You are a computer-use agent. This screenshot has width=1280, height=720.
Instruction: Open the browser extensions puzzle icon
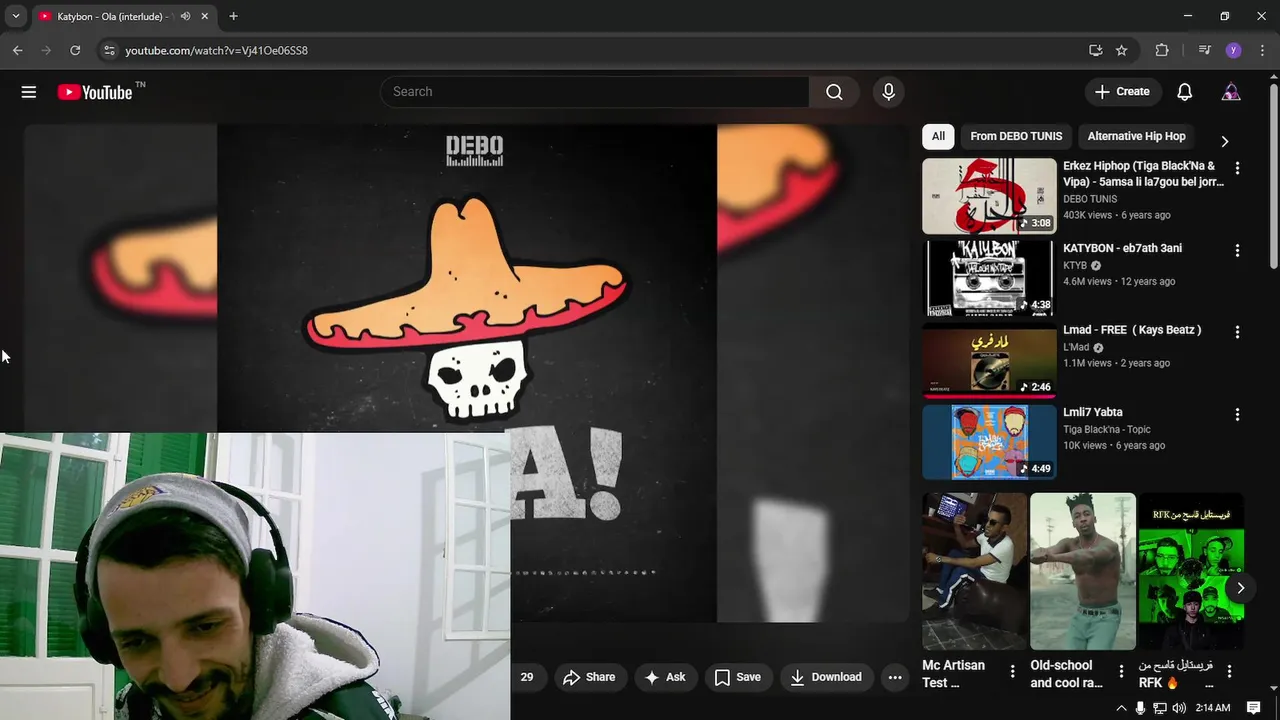(x=1162, y=50)
